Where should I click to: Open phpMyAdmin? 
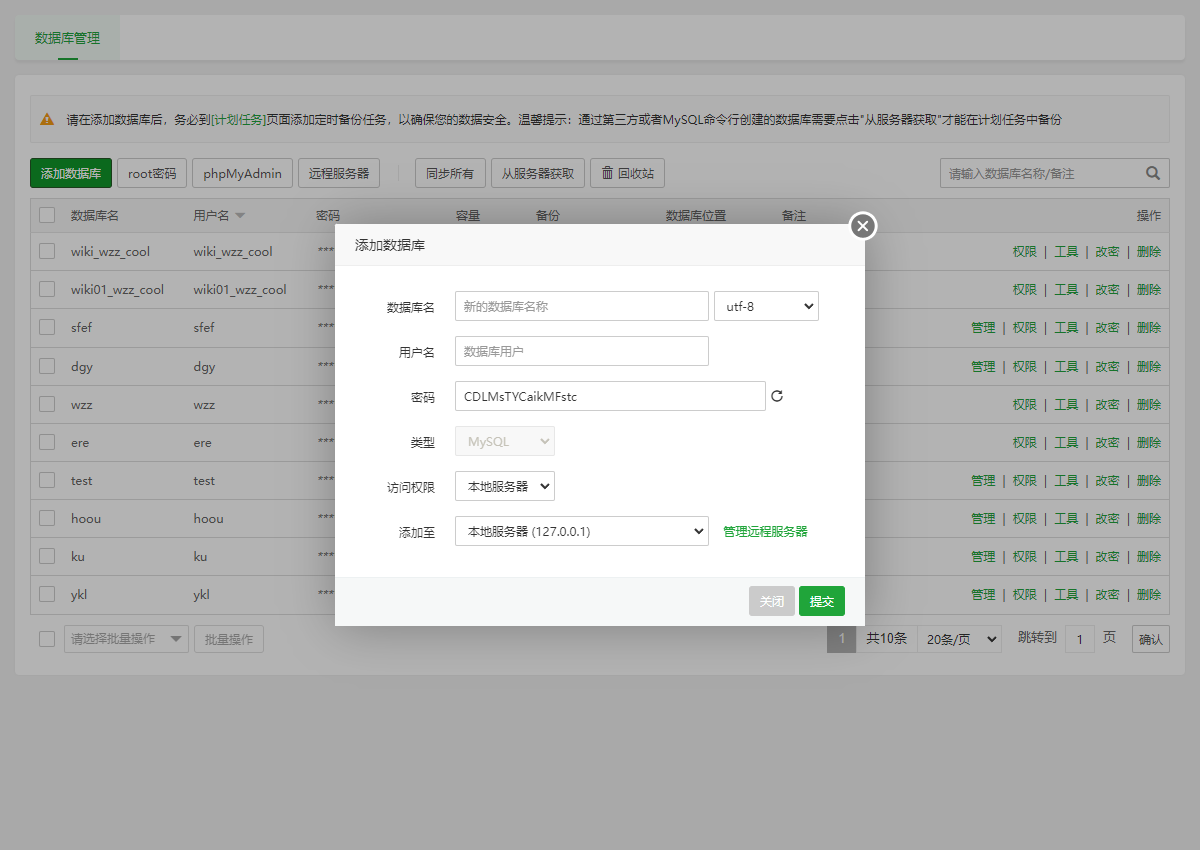(x=241, y=172)
